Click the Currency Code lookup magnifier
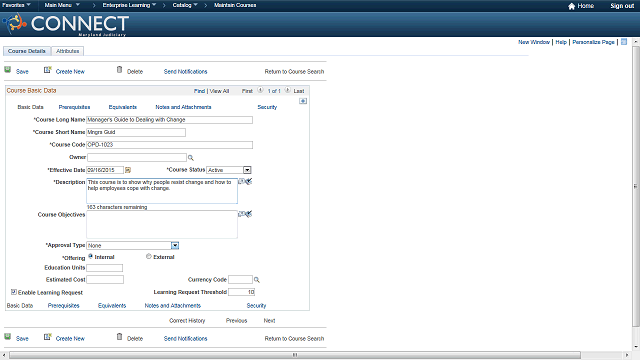This screenshot has width=640, height=360. click(x=257, y=280)
